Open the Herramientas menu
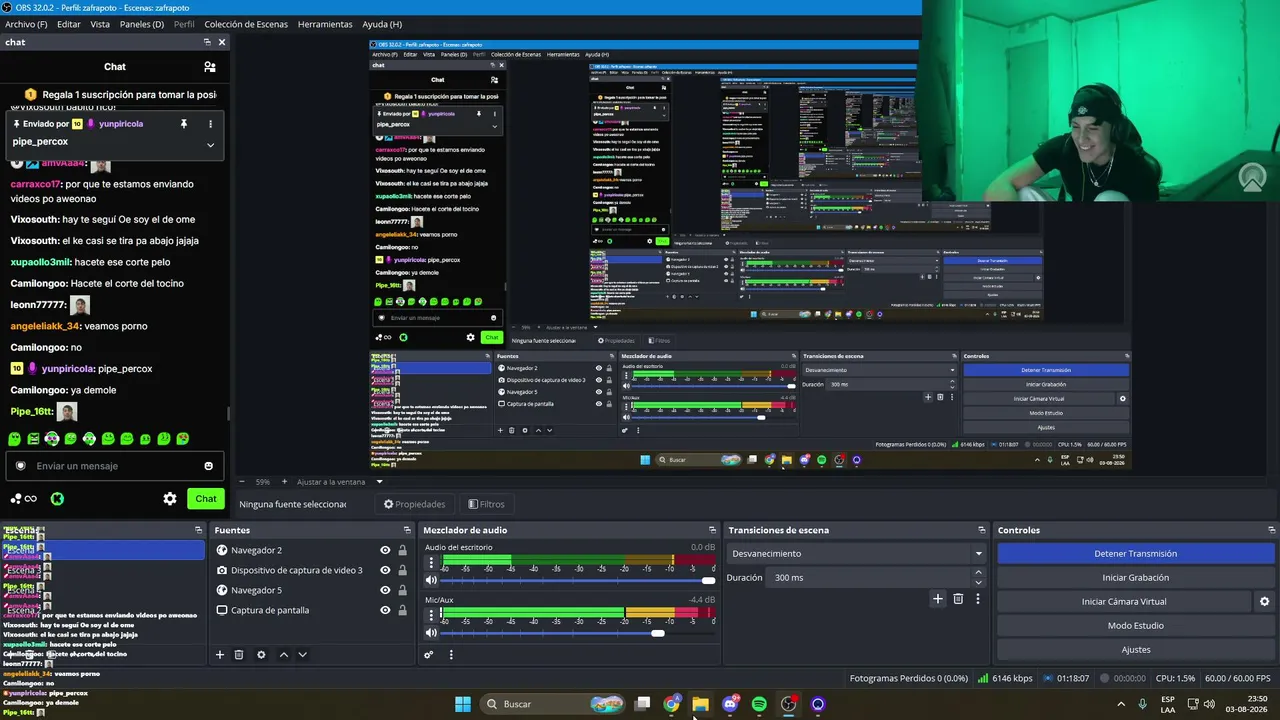 [x=325, y=24]
